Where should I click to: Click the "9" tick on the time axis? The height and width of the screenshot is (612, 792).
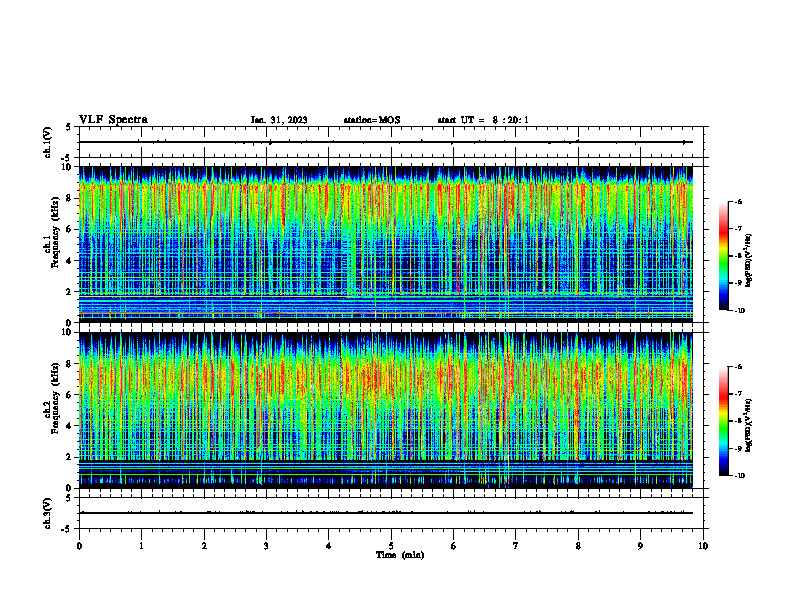[640, 546]
